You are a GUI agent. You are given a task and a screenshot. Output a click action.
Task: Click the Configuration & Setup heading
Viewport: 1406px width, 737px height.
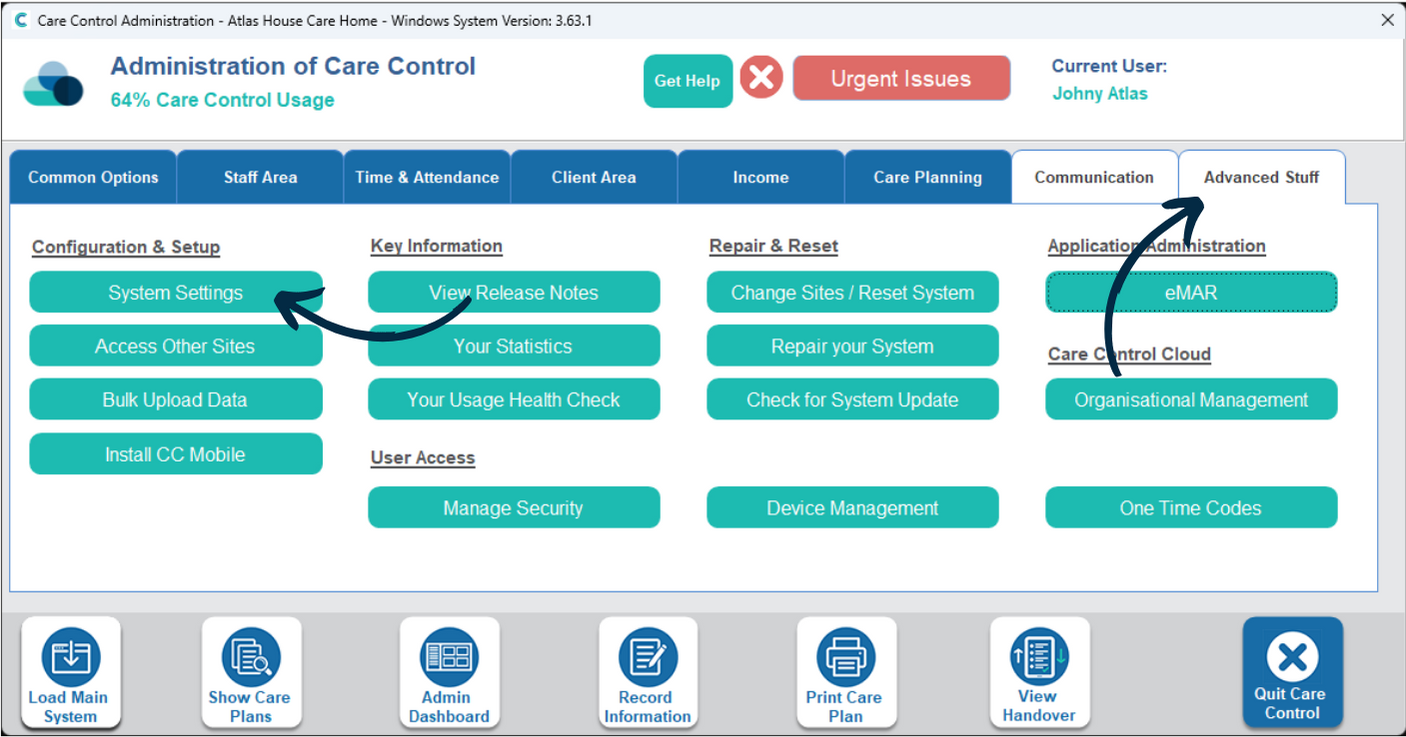click(x=126, y=247)
